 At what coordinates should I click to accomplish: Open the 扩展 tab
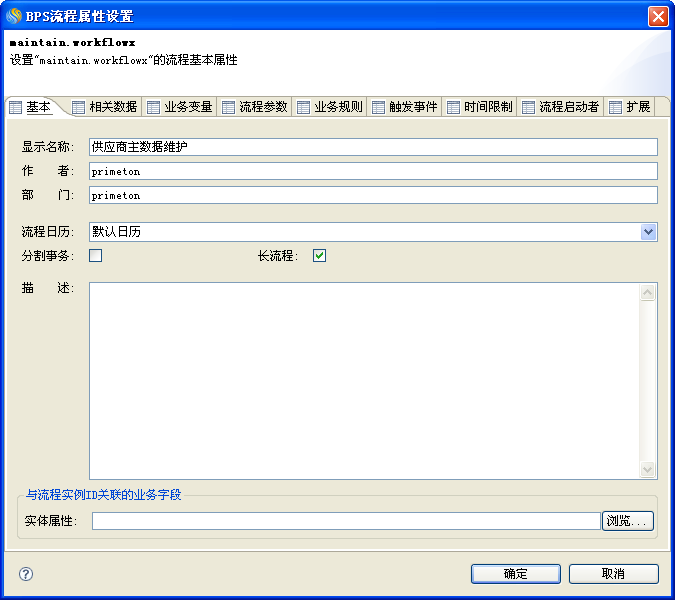click(630, 107)
